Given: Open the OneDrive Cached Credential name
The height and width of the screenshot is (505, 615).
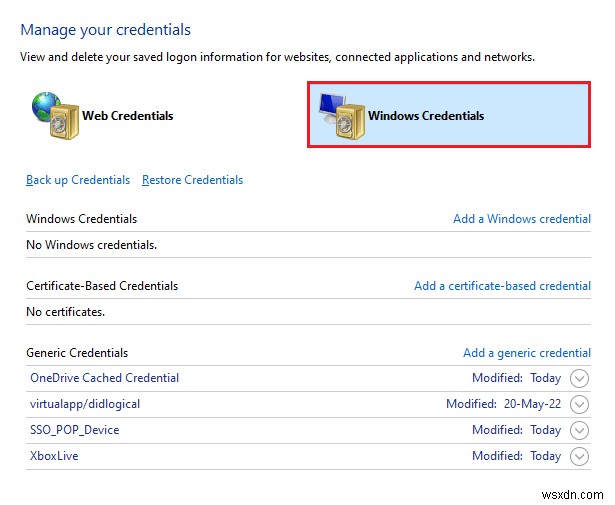Looking at the screenshot, I should tap(105, 378).
